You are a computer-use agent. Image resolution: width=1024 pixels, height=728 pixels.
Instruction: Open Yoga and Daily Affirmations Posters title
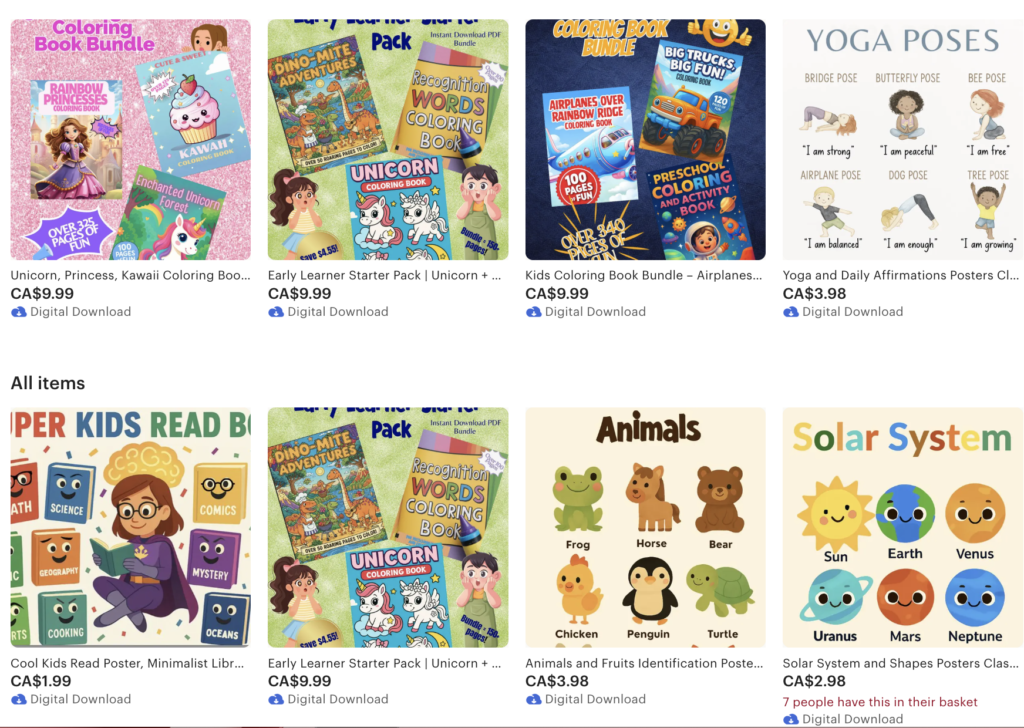pos(901,276)
